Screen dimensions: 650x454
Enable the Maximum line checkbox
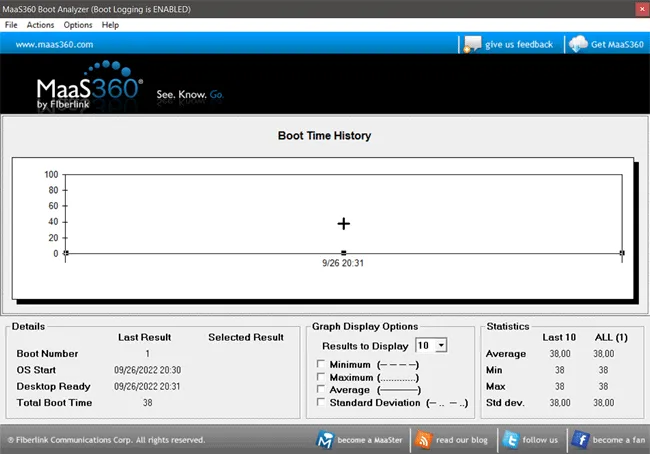(x=320, y=376)
